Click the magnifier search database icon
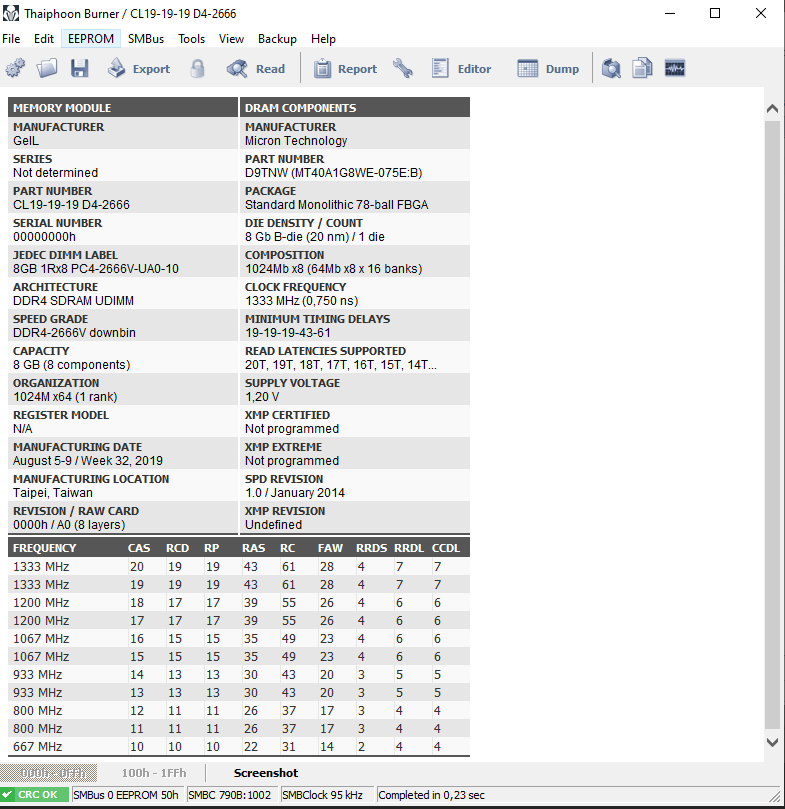Image resolution: width=785 pixels, height=809 pixels. click(611, 68)
